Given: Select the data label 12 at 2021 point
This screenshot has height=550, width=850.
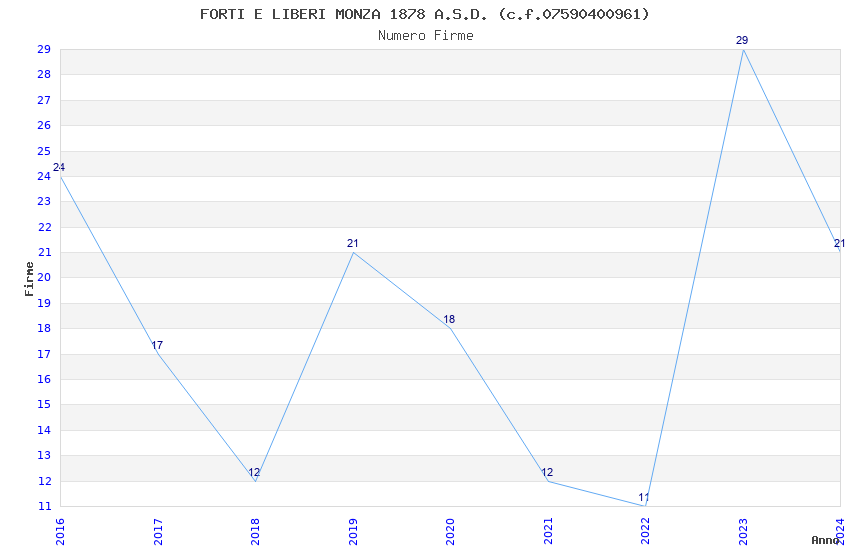Looking at the screenshot, I should 547,473.
